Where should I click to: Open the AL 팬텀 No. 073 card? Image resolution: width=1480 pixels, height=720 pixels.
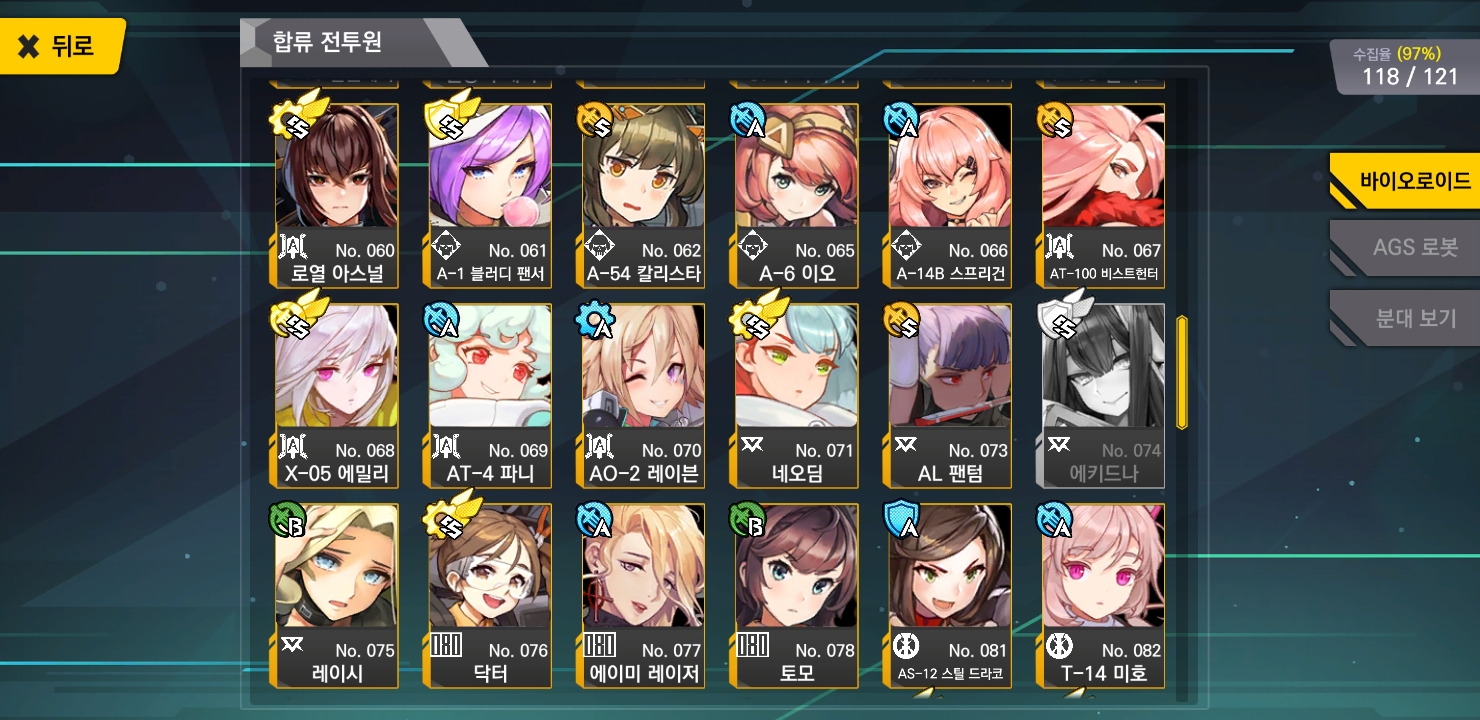click(x=950, y=396)
